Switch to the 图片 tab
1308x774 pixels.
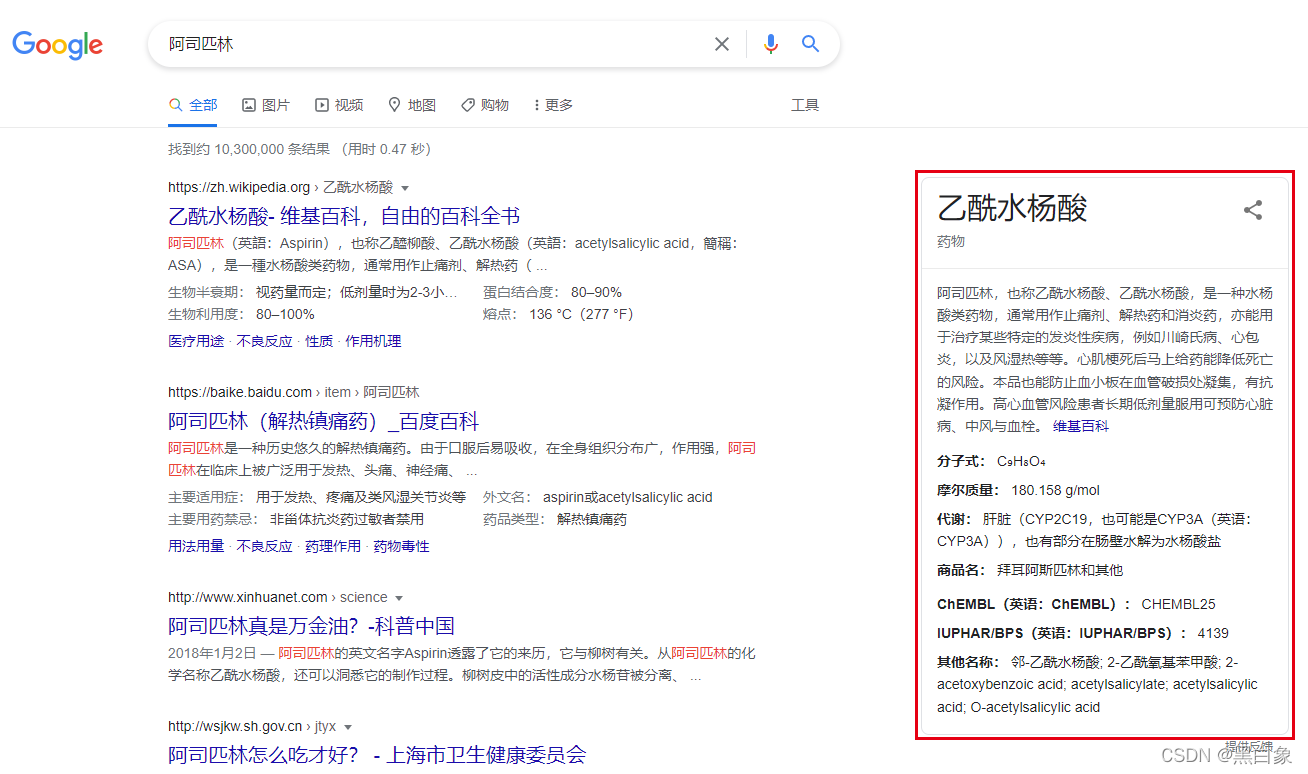tap(266, 105)
